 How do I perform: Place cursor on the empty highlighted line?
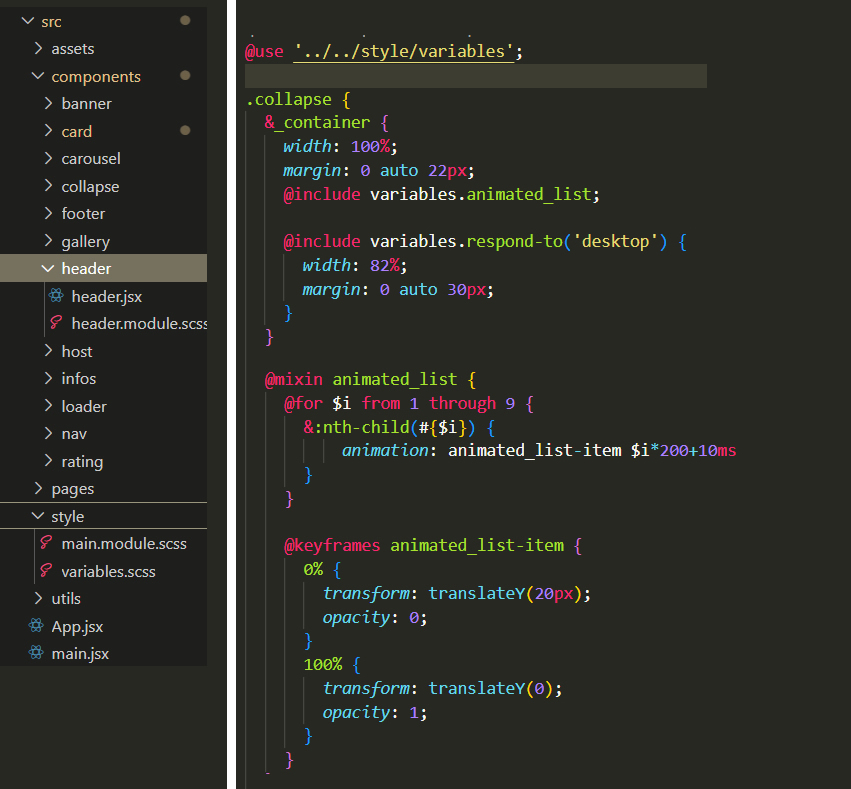[475, 76]
